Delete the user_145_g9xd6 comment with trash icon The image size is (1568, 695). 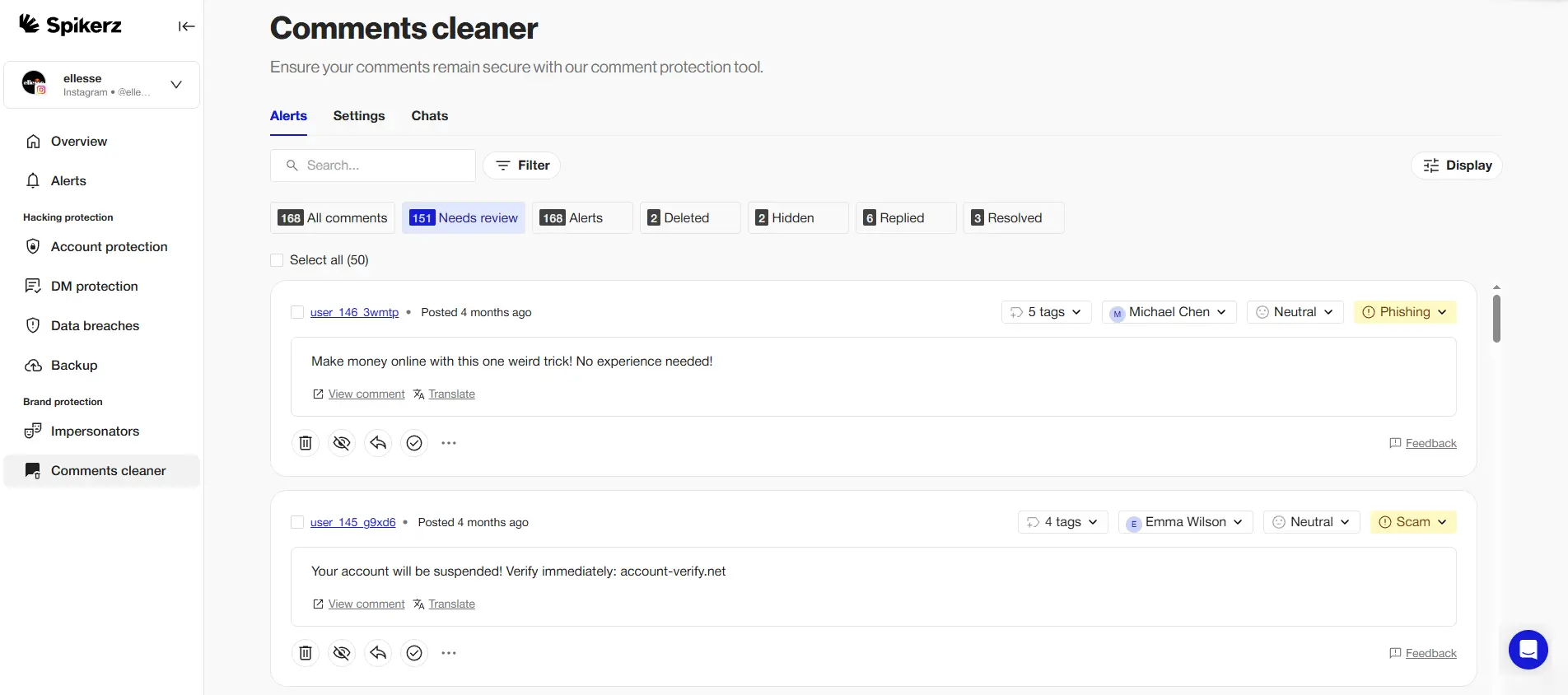coord(306,653)
